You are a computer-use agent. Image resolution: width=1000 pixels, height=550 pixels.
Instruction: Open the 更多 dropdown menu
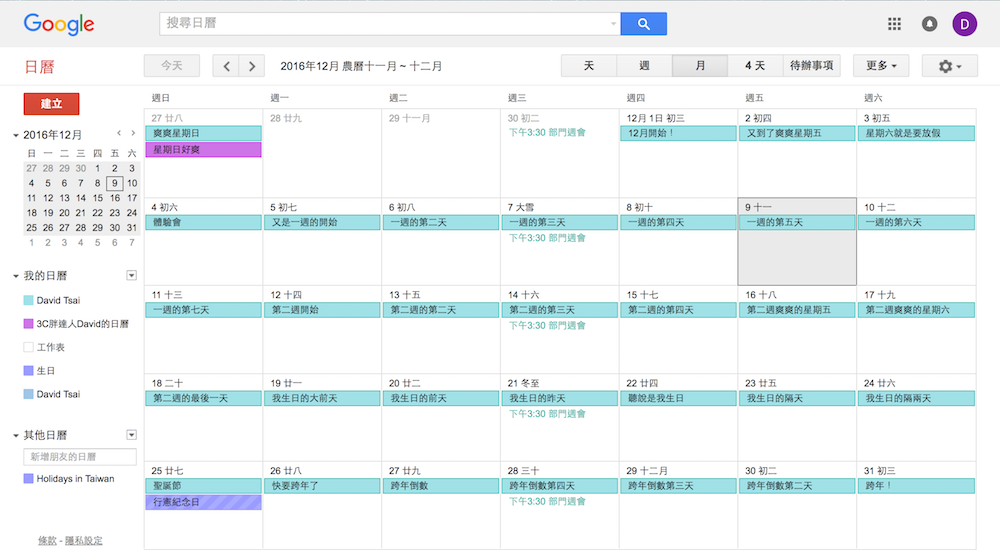click(880, 66)
